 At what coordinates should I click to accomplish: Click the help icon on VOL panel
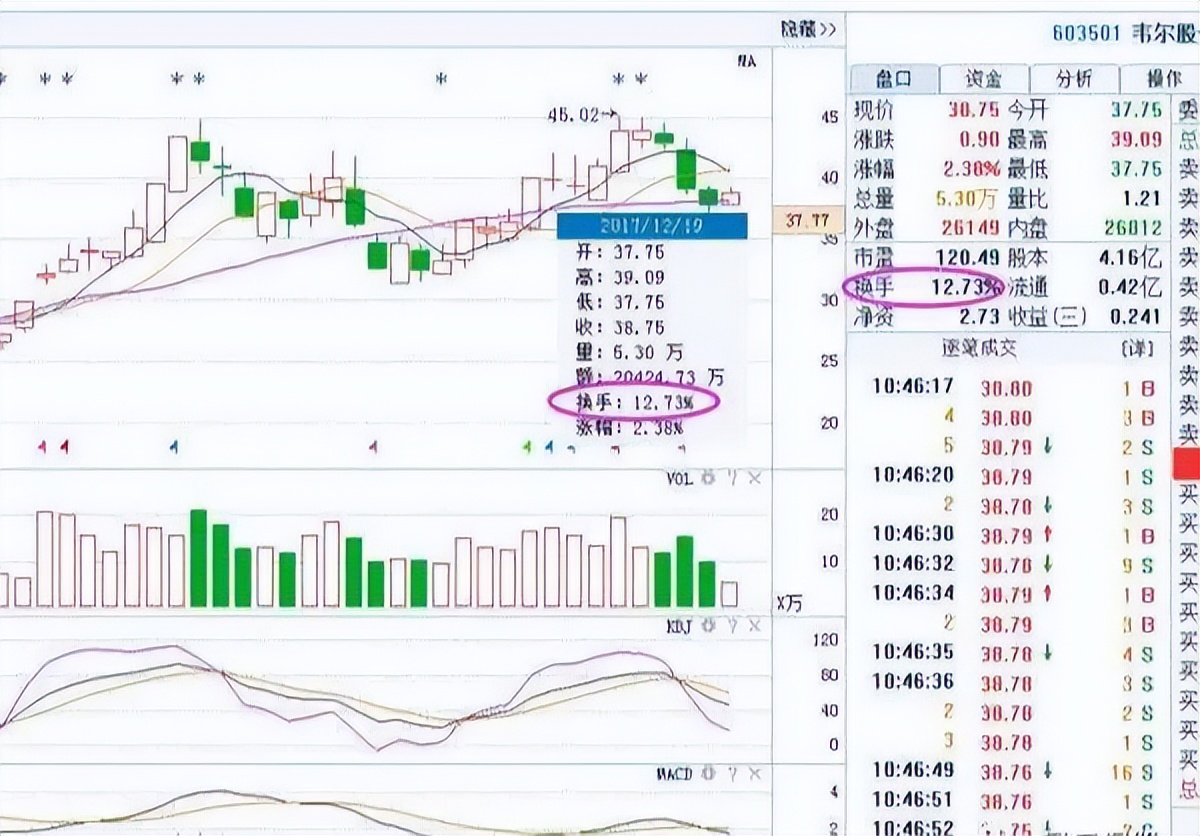coord(732,479)
